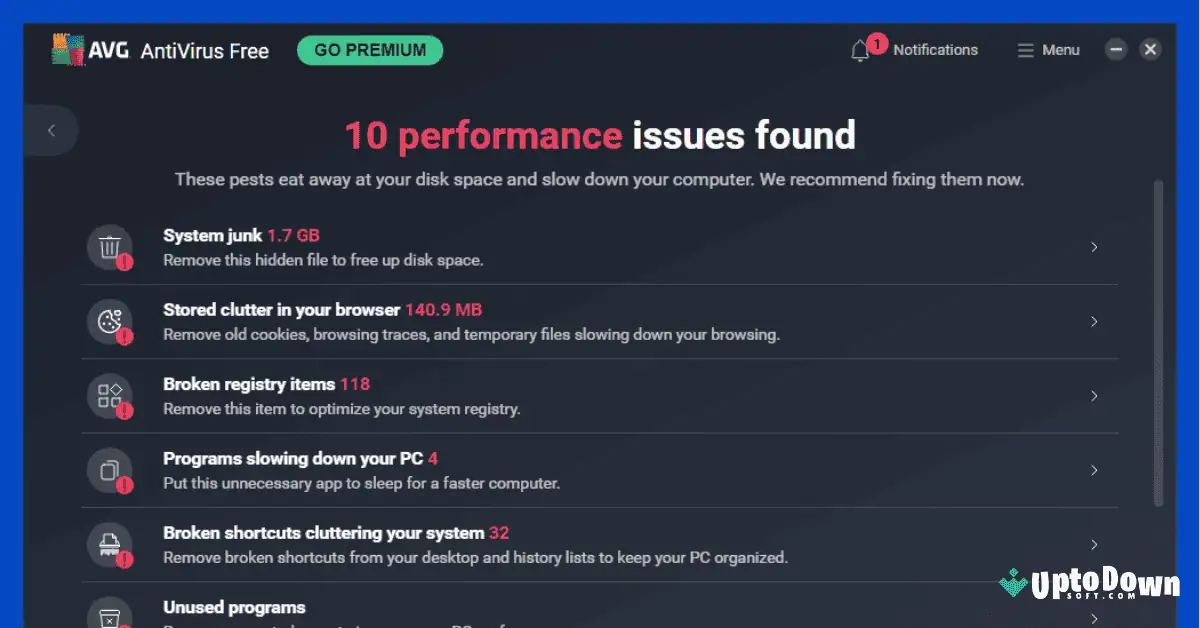Go back using the left arrow

coord(51,131)
